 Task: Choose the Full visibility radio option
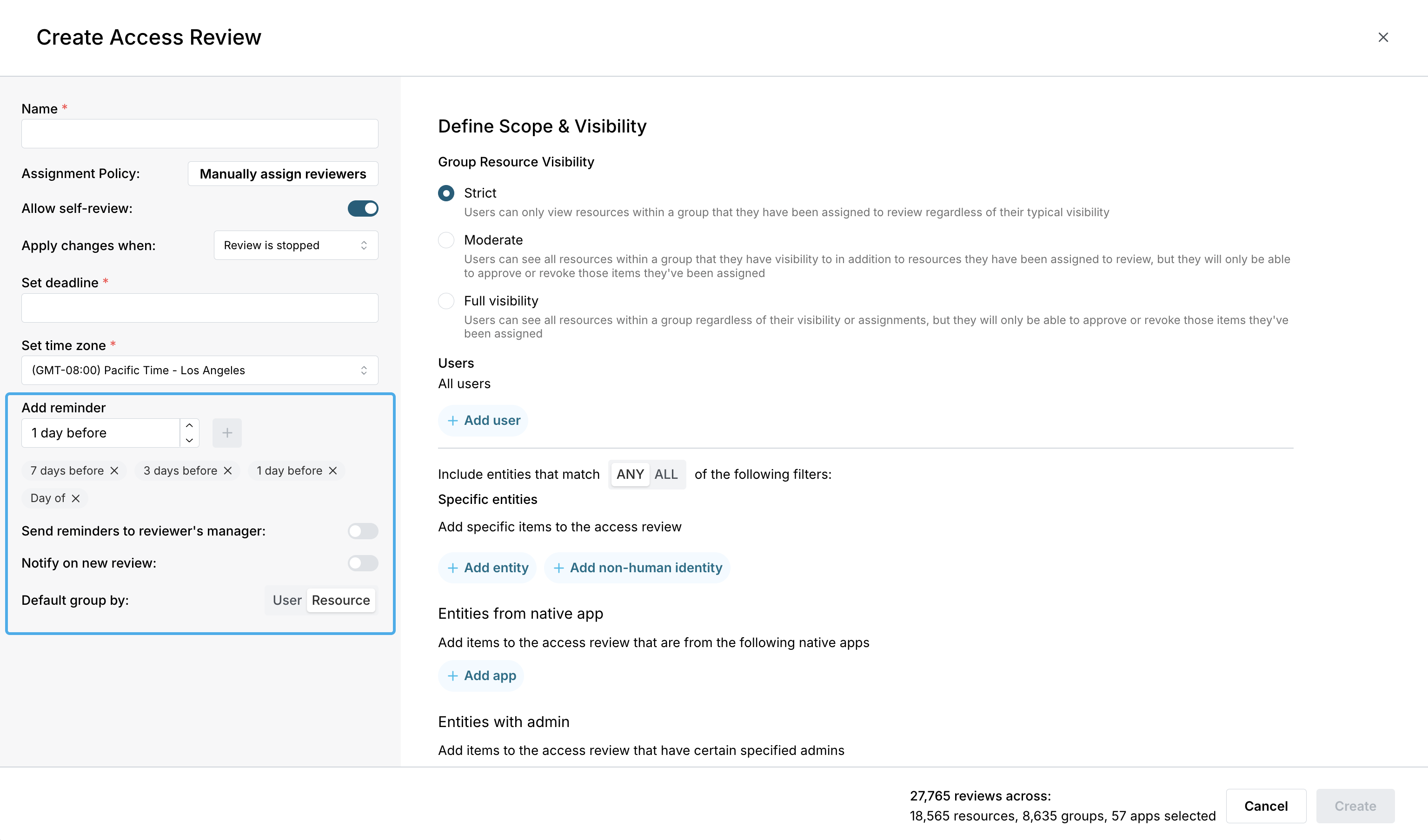(x=446, y=301)
